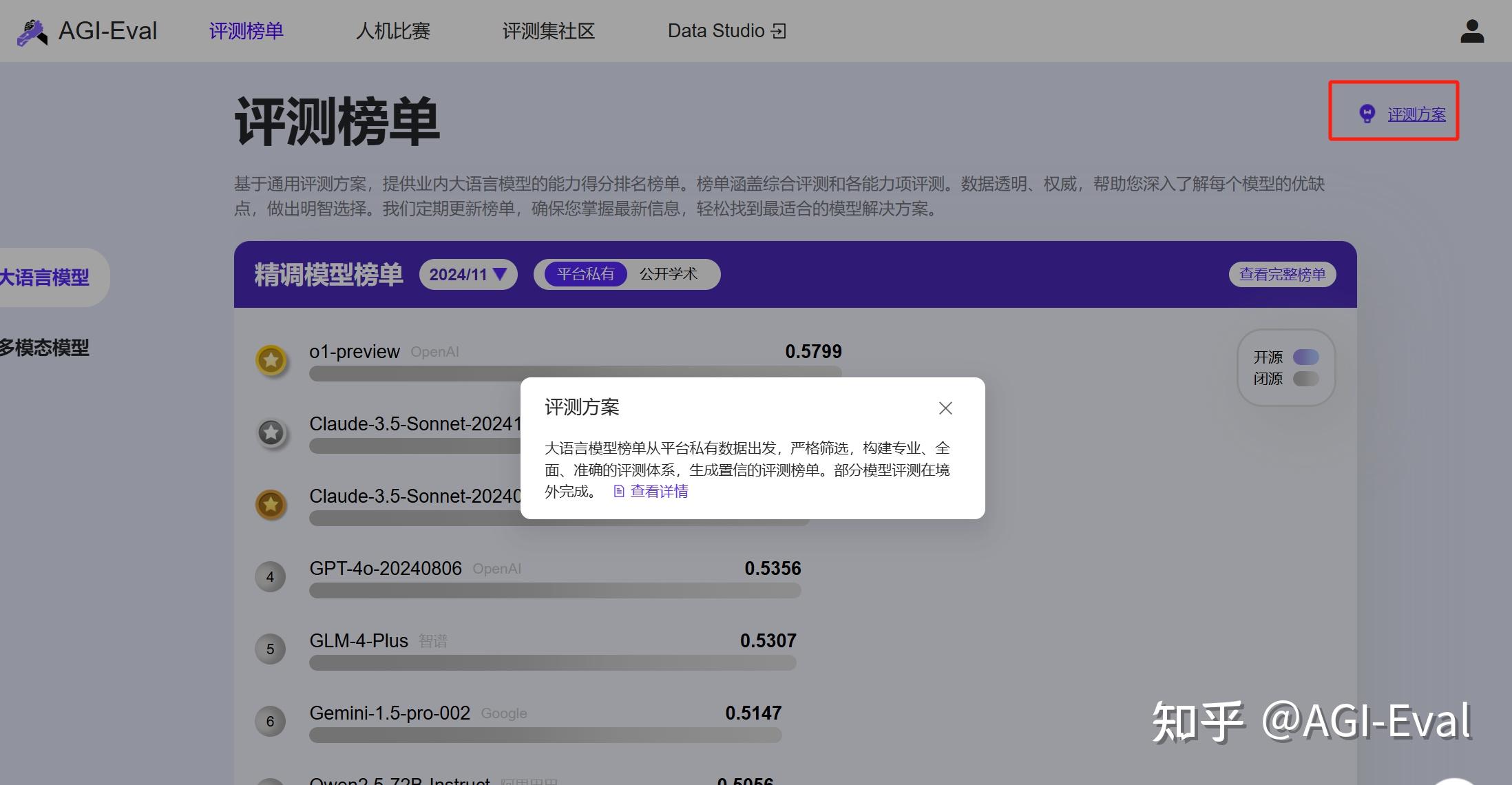Click the external link icon next to Data Studio
Viewport: 1512px width, 785px height.
pyautogui.click(x=779, y=30)
